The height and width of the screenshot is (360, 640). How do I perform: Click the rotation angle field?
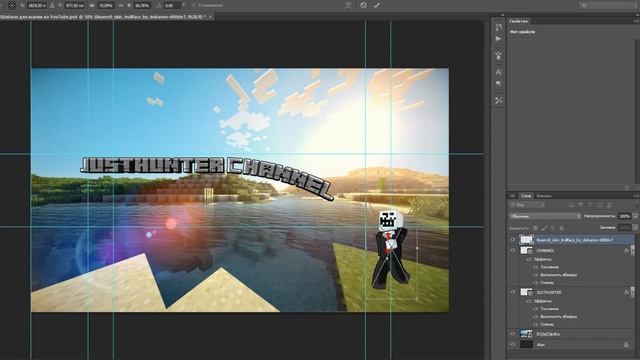pos(172,6)
